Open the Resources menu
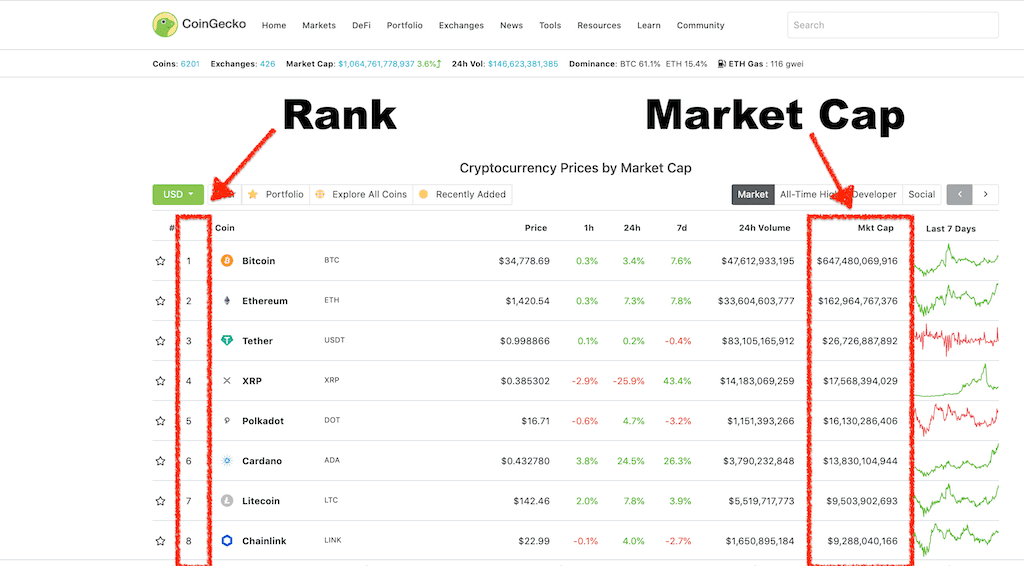This screenshot has width=1024, height=566. 599,25
